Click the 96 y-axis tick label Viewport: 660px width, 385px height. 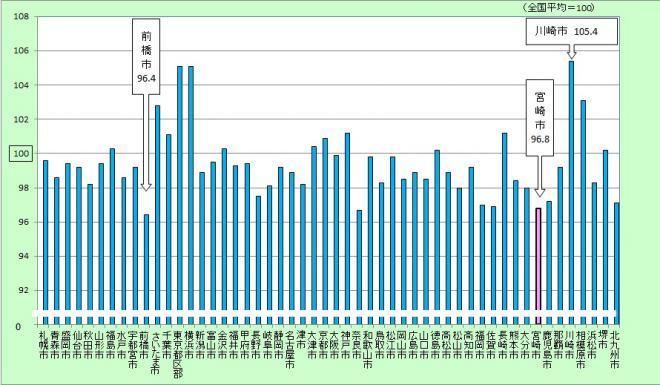tap(23, 222)
